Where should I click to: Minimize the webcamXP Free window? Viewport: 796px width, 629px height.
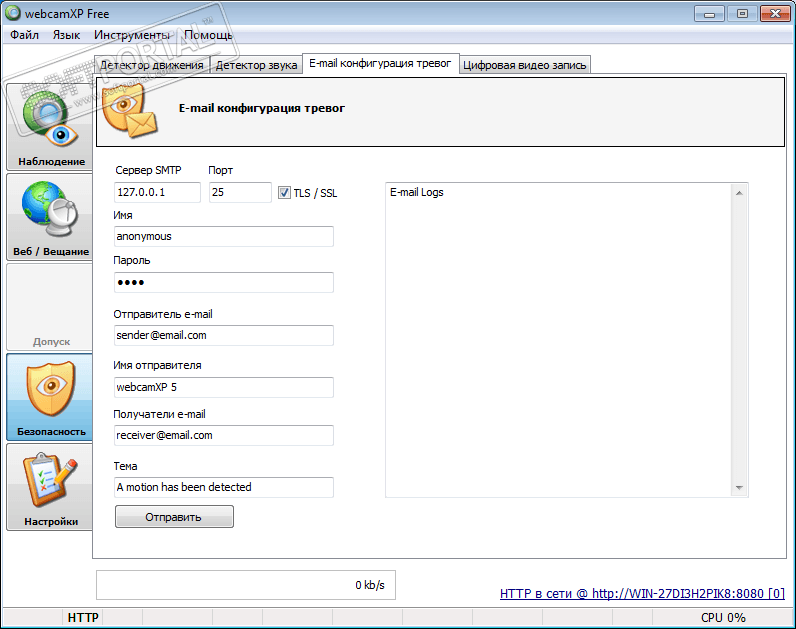click(709, 14)
